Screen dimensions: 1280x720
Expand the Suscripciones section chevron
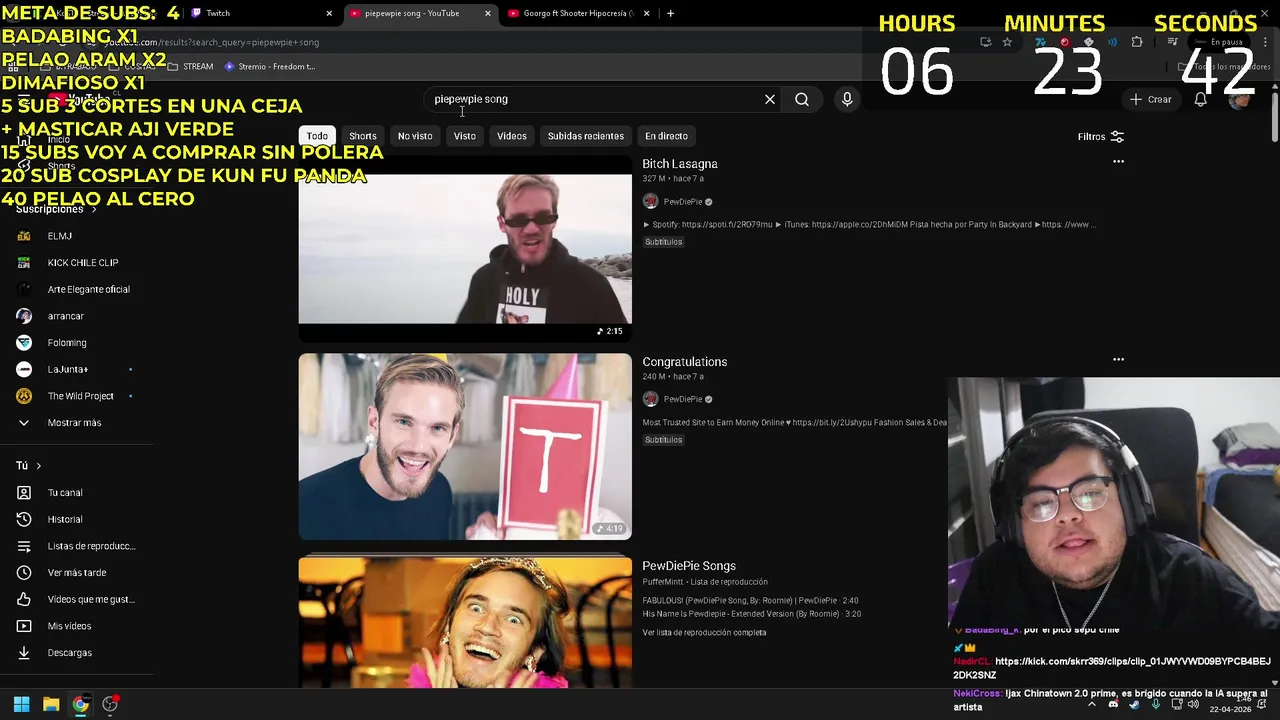pyautogui.click(x=94, y=209)
